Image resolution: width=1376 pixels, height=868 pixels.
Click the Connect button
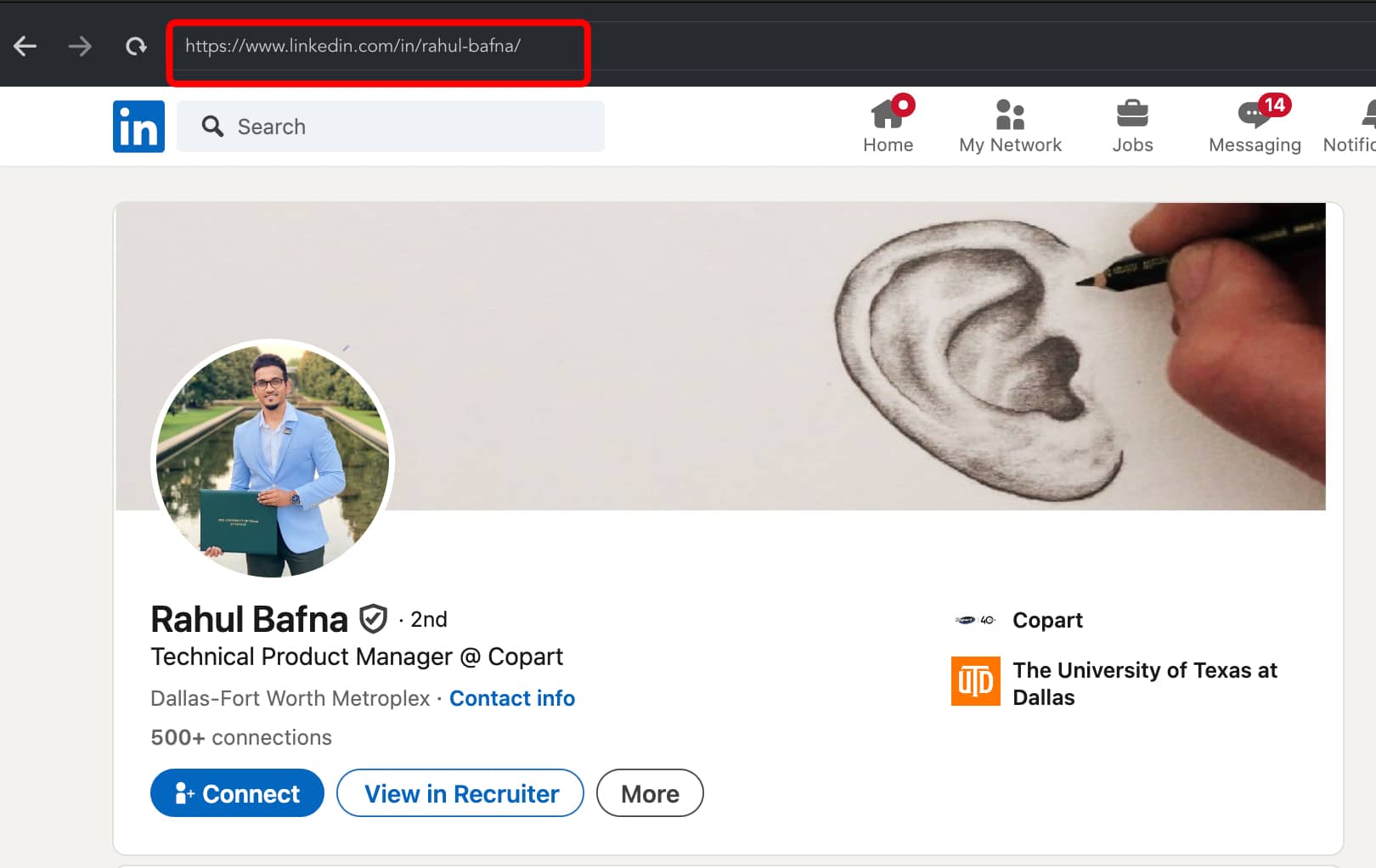[x=236, y=792]
